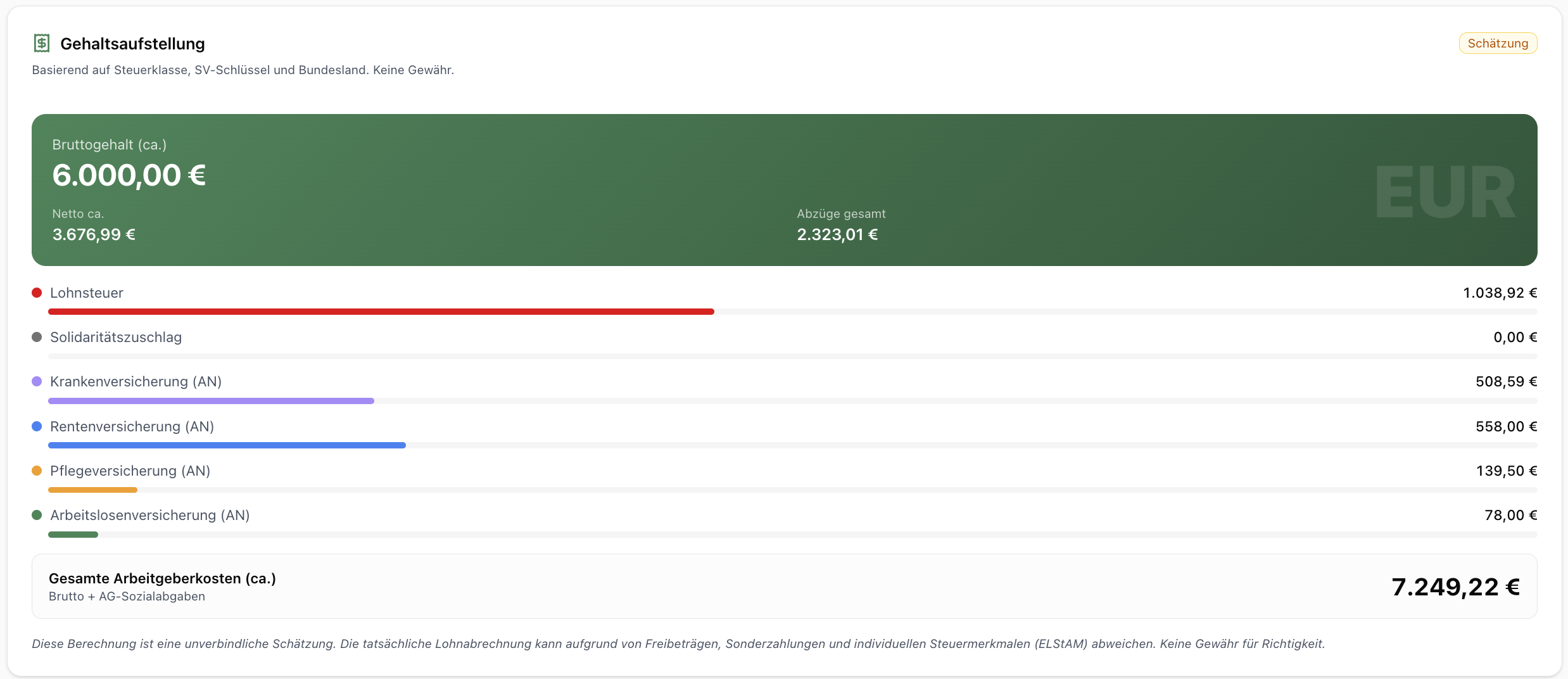
Task: Click the green Arbeitslosenversicherung progress bar
Action: tap(73, 535)
